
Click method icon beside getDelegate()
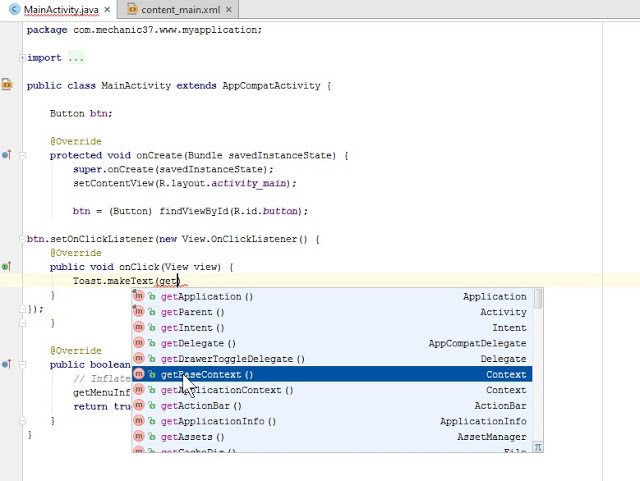coord(139,342)
